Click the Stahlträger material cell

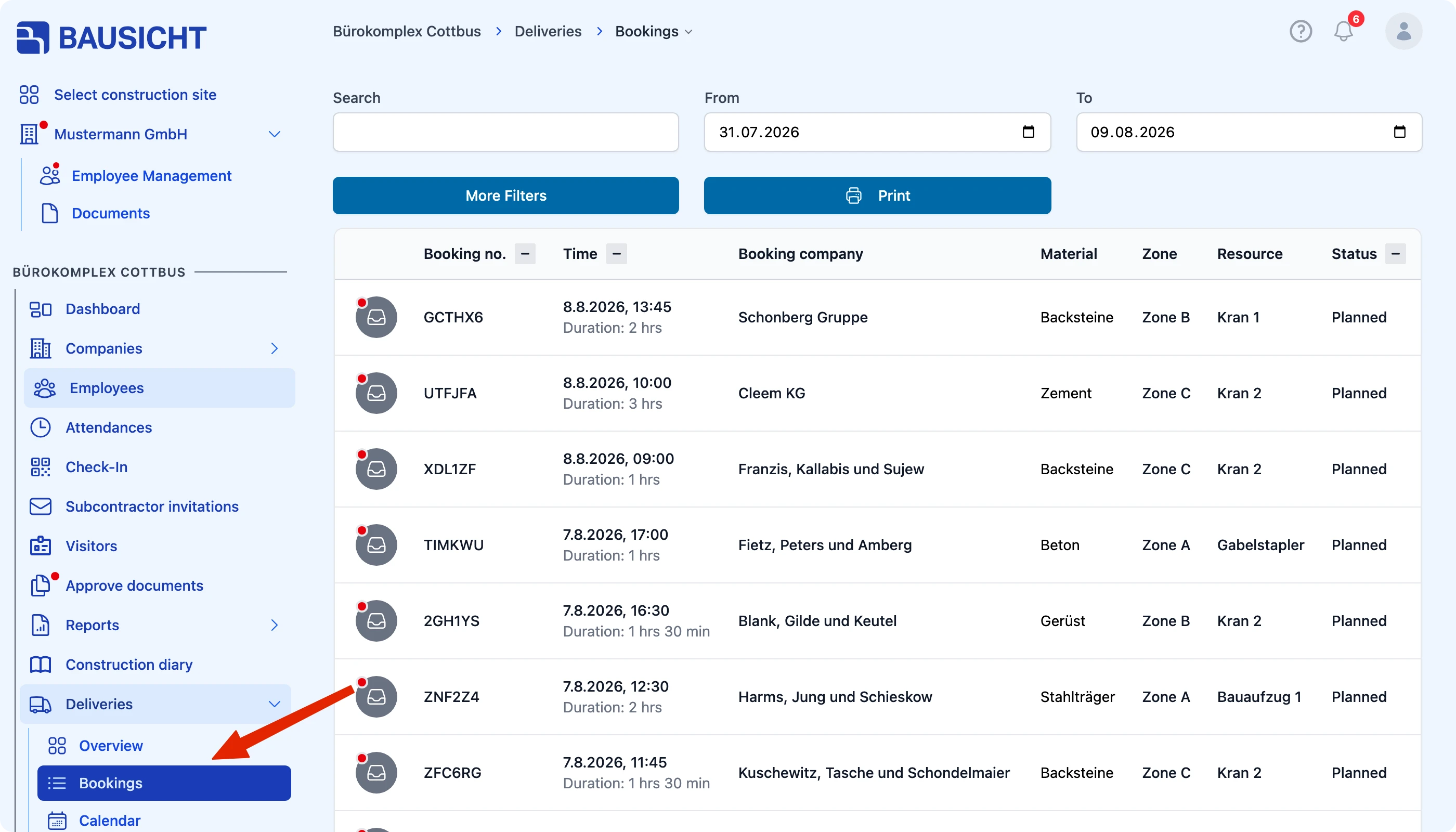click(x=1077, y=697)
